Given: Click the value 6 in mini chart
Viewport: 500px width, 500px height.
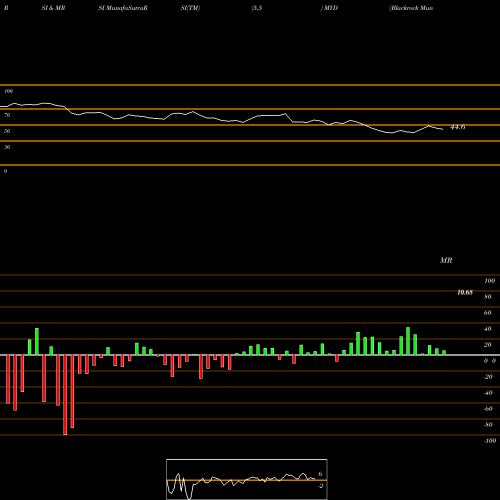Looking at the screenshot, I should [x=320, y=474].
